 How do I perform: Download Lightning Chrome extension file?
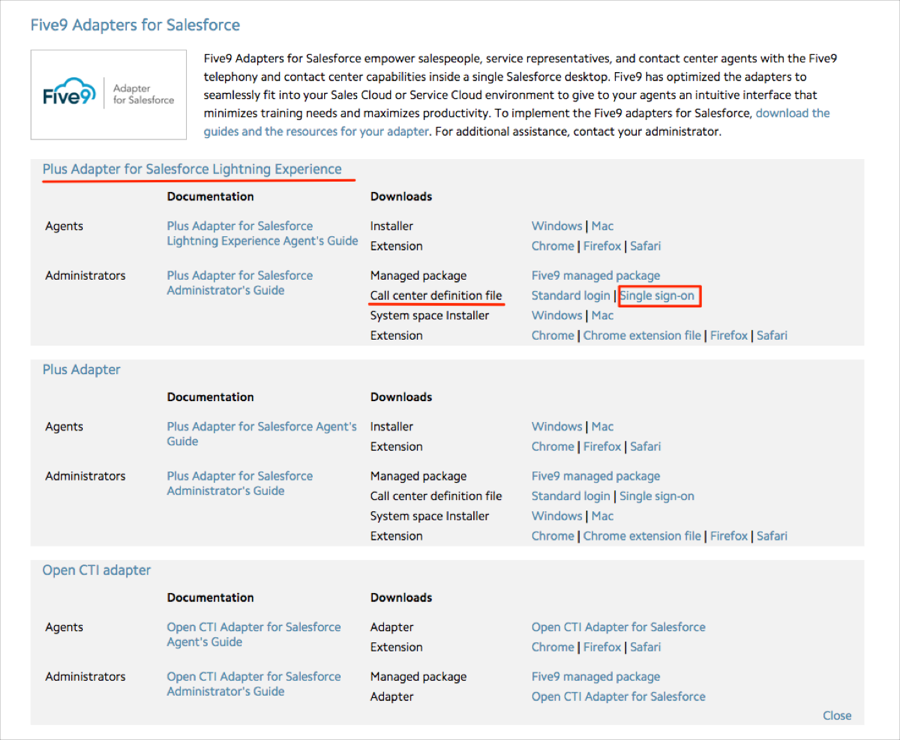coord(641,336)
